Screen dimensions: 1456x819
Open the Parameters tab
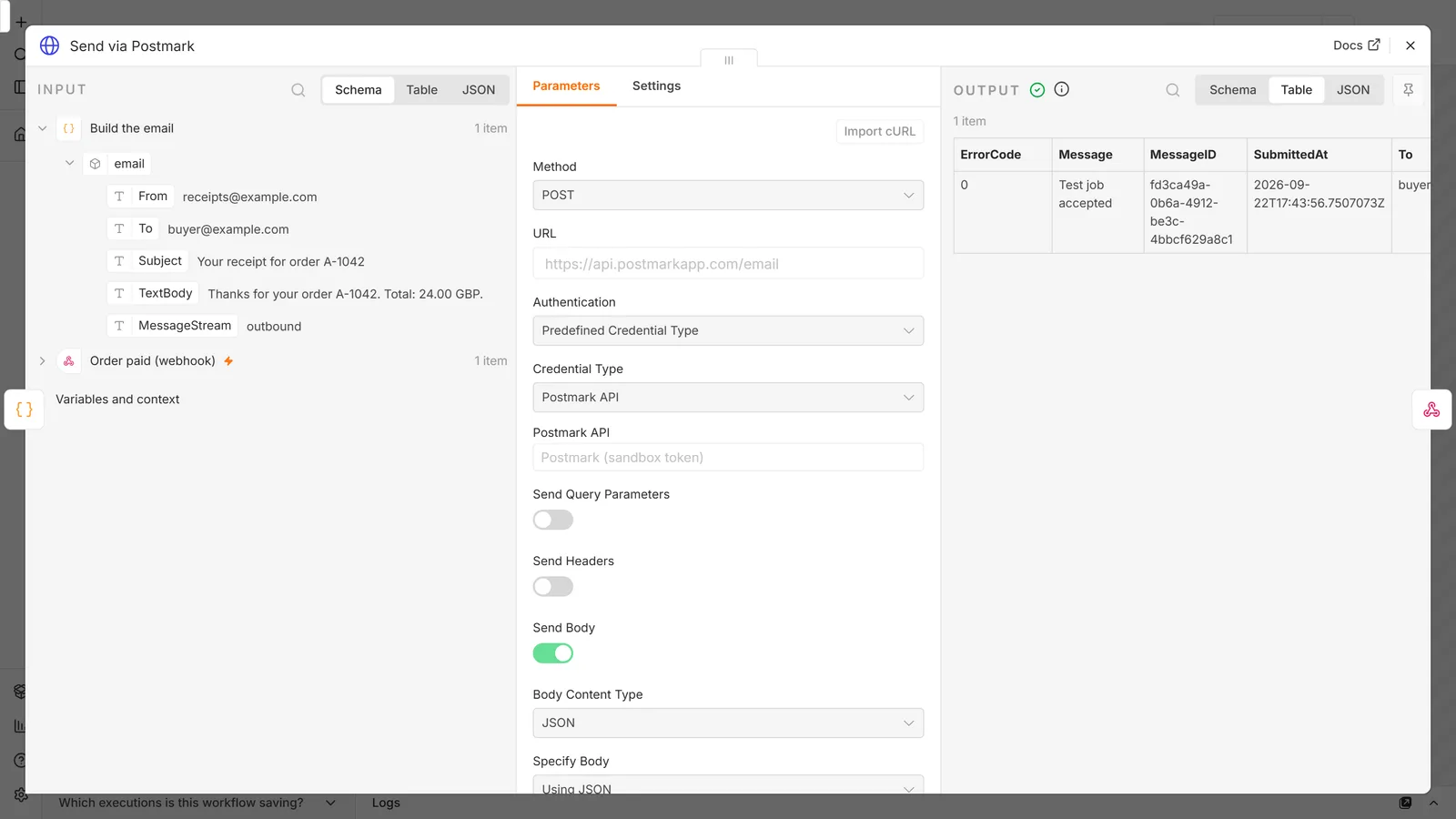(x=566, y=86)
